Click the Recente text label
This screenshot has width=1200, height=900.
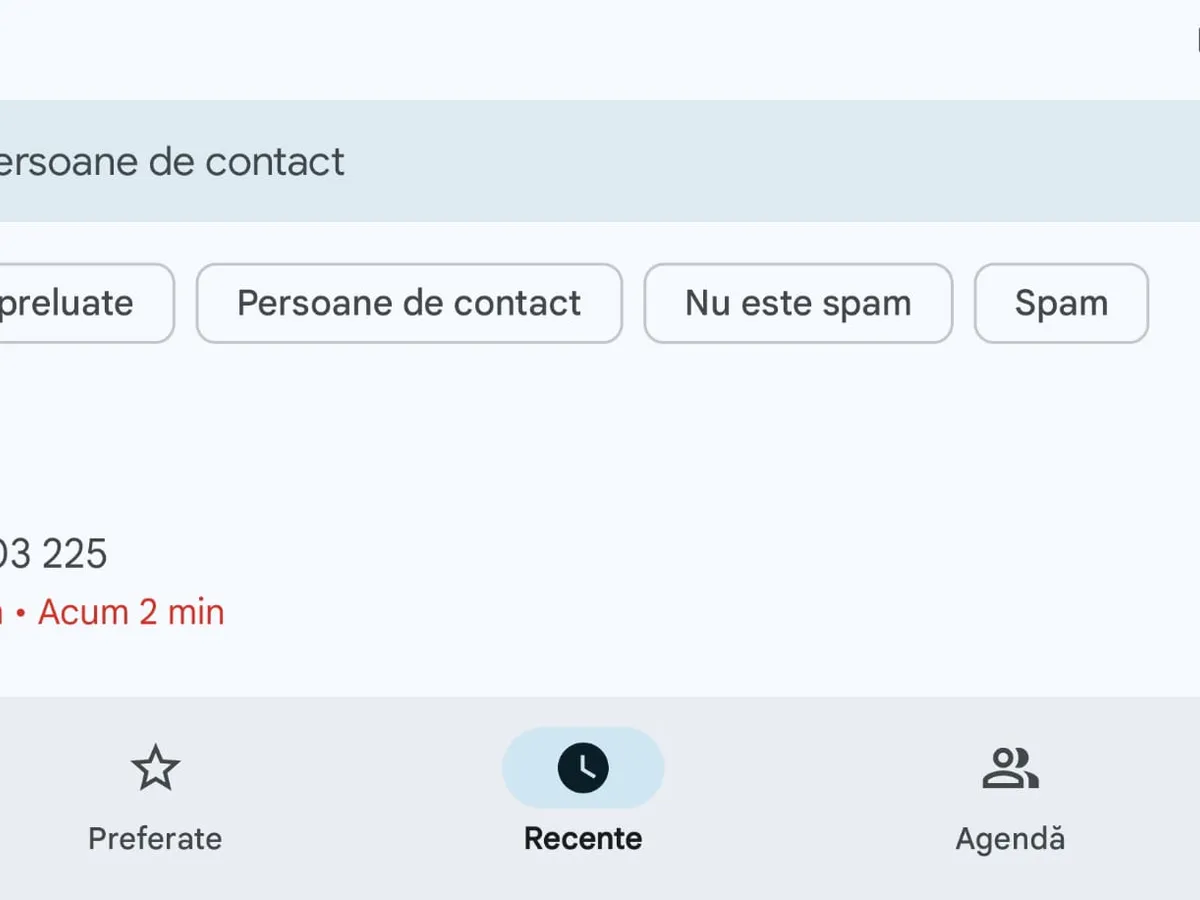583,838
